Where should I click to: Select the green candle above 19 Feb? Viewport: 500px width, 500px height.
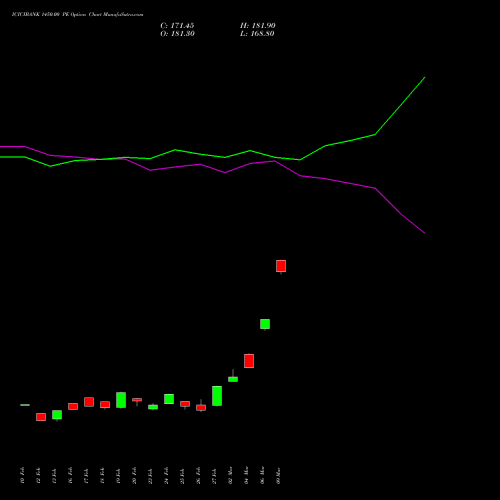(x=121, y=400)
